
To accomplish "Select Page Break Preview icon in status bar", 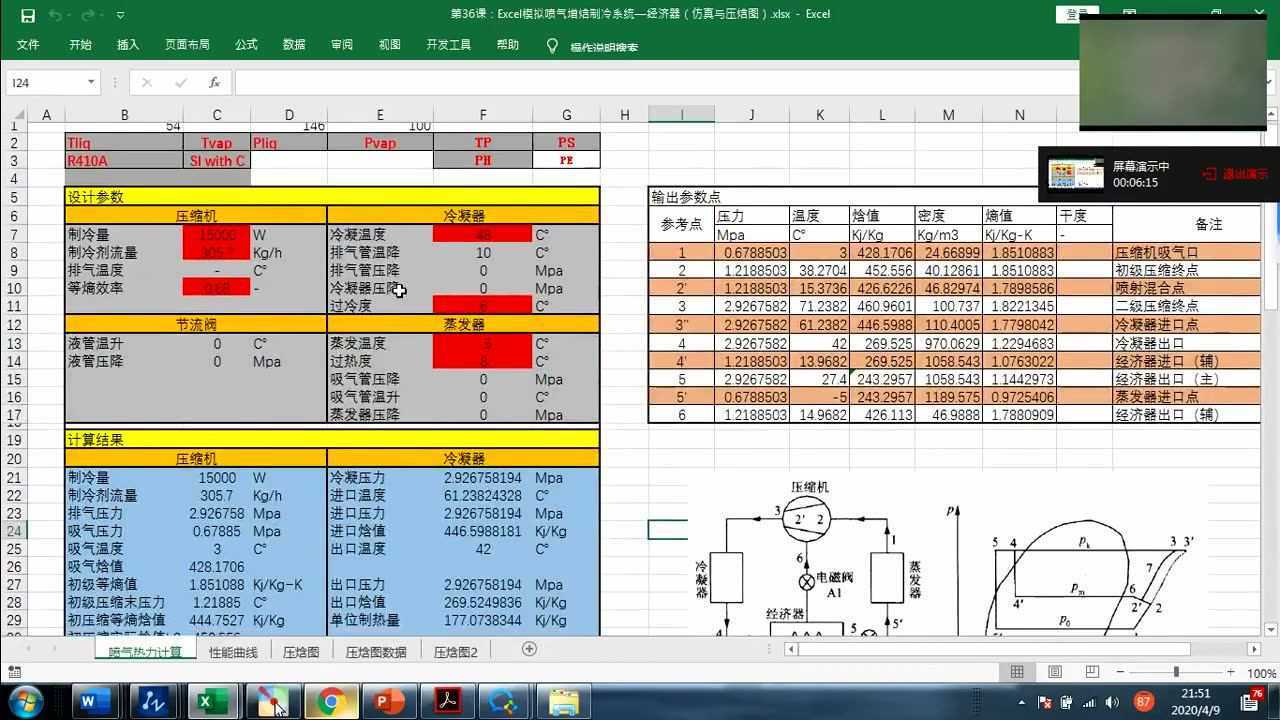I will [1092, 671].
